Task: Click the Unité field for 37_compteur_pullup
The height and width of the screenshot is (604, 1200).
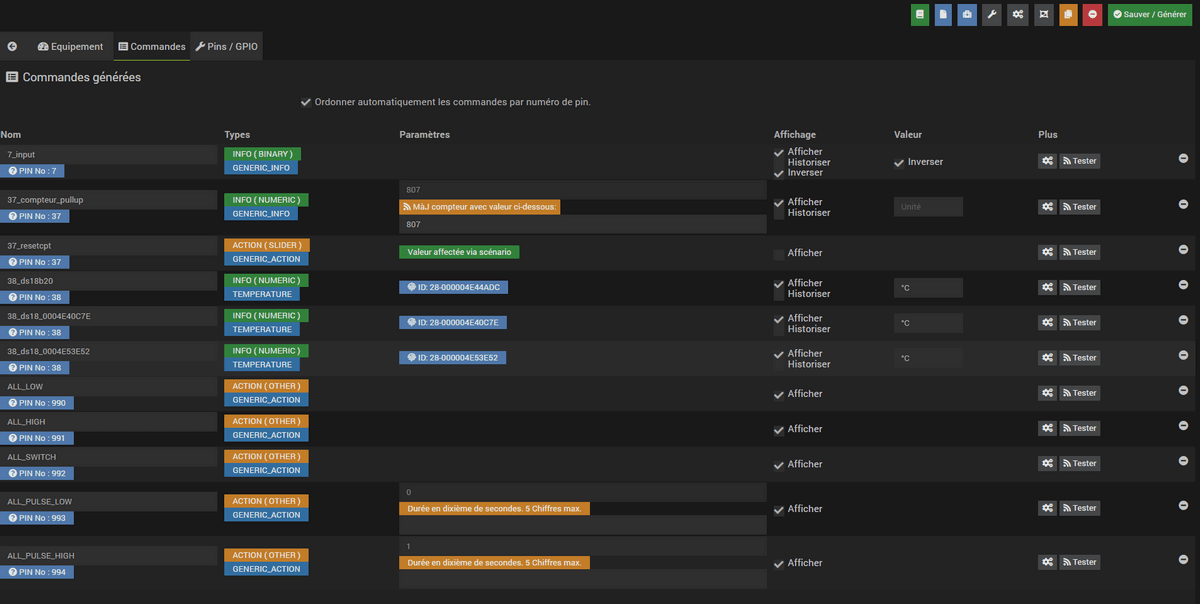Action: (927, 207)
